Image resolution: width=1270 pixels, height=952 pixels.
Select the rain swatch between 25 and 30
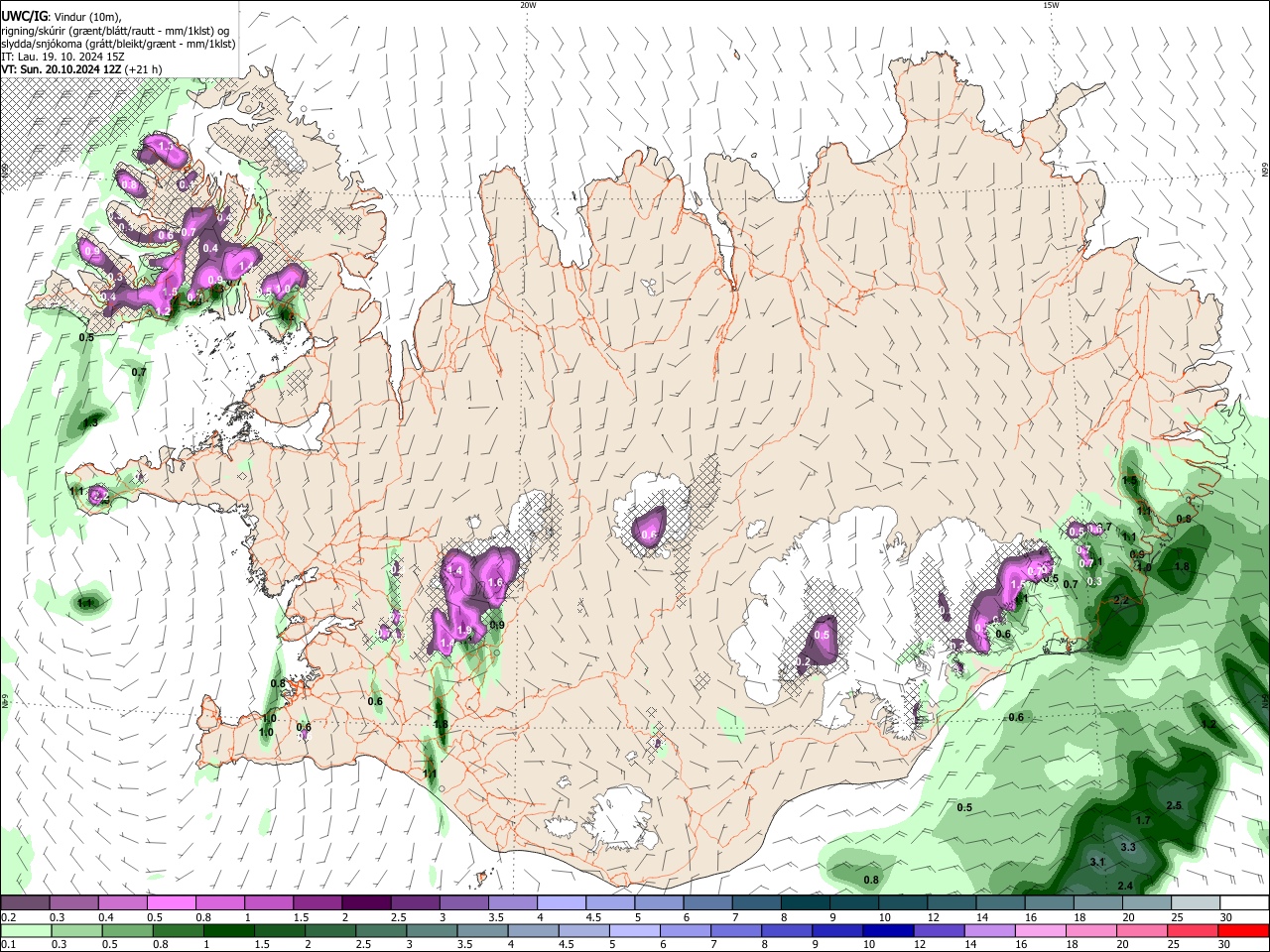(x=1194, y=930)
